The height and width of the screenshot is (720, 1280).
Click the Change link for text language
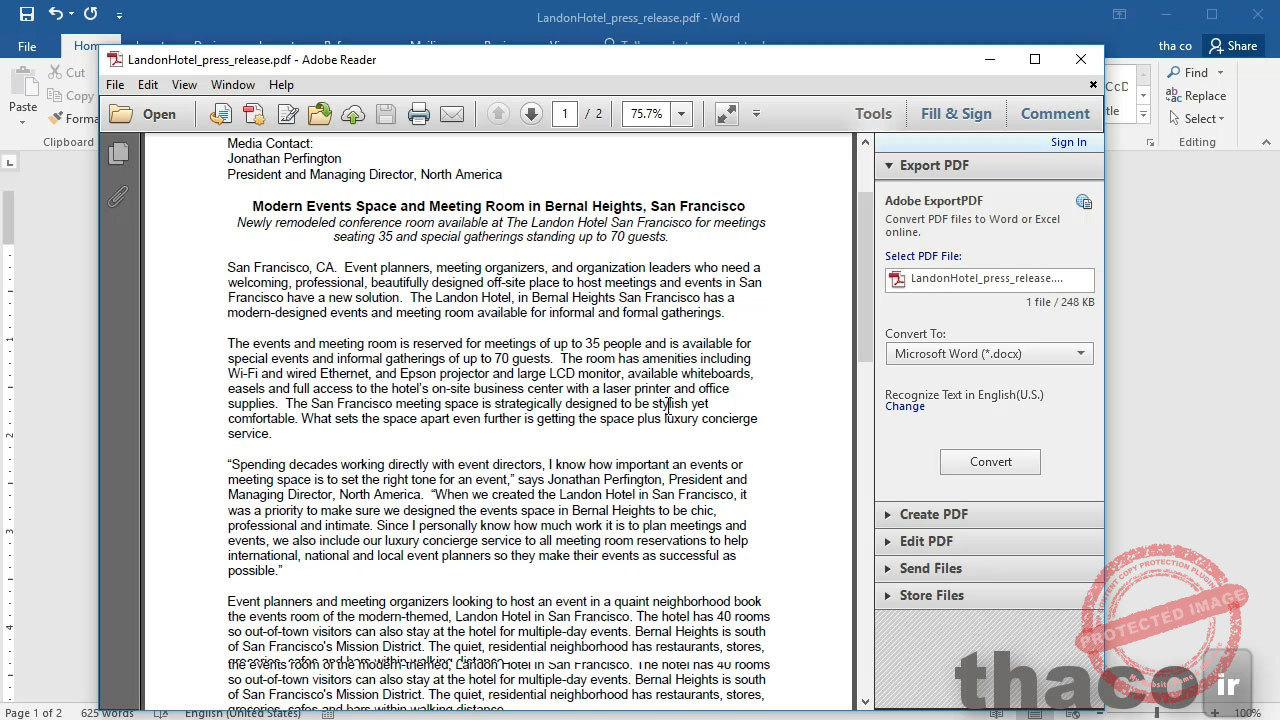coord(904,406)
